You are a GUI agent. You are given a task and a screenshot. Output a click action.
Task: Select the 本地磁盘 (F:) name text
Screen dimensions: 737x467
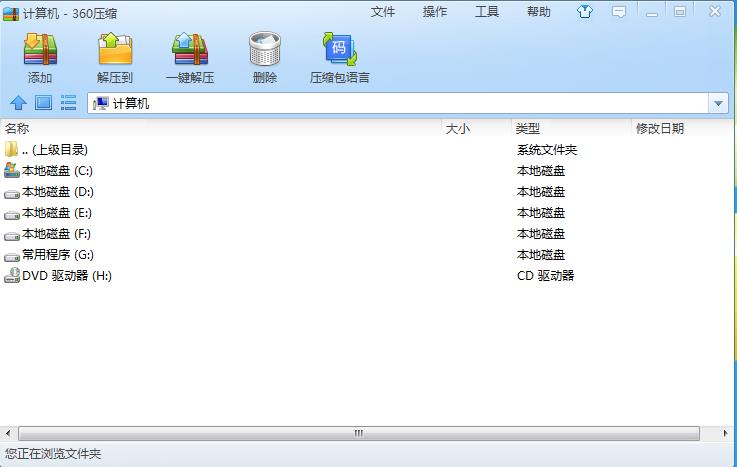point(56,234)
